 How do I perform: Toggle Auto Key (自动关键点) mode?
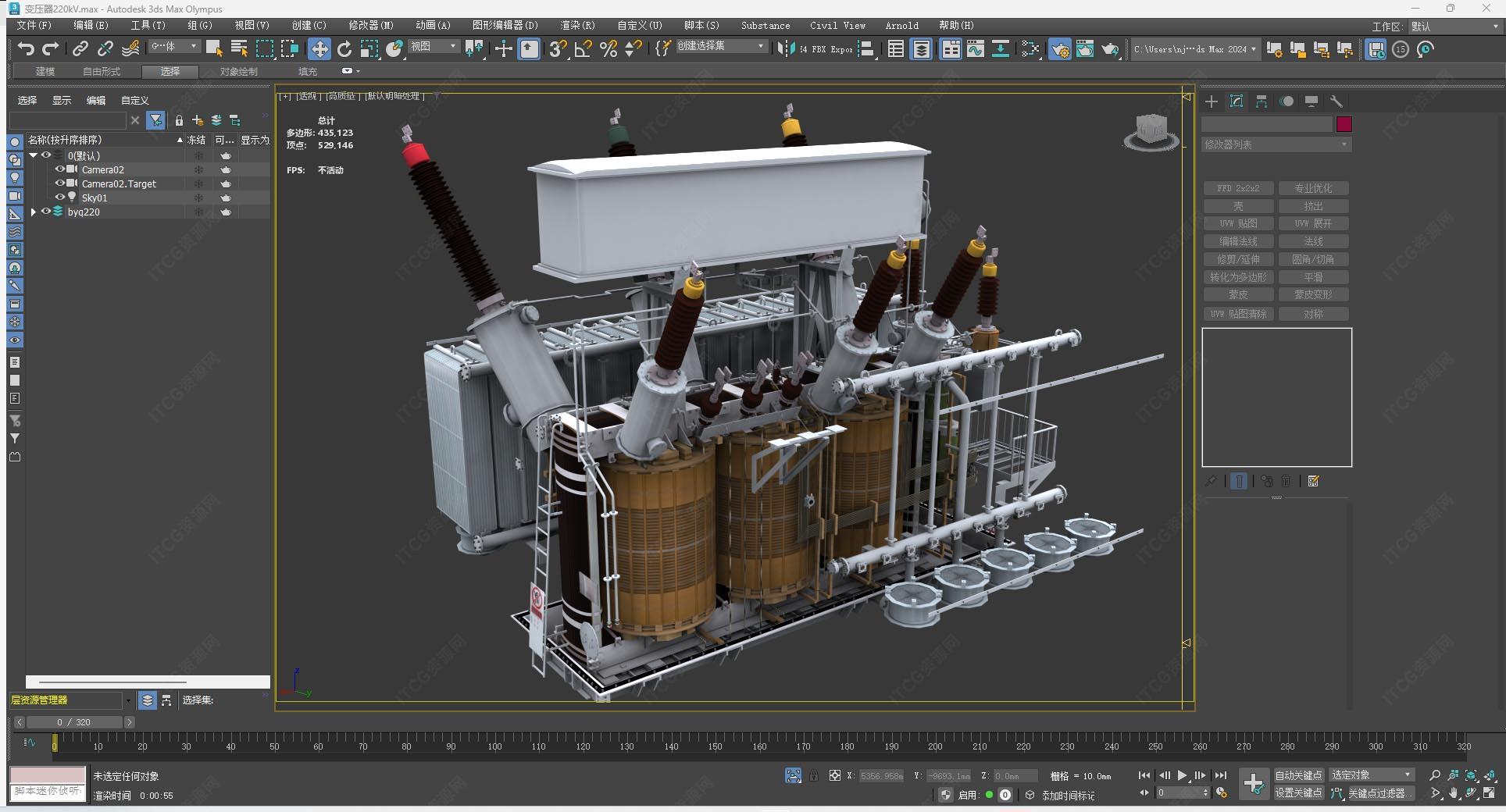[1298, 775]
